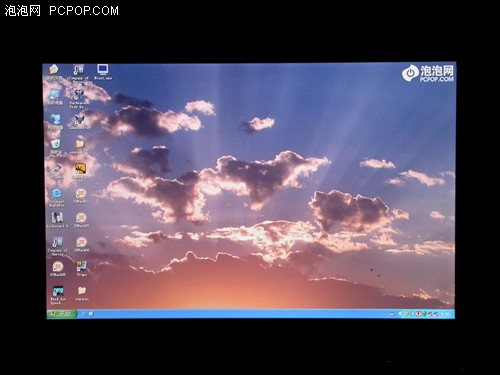Click the taskbar clock
This screenshot has width=500, height=375.
tap(446, 314)
